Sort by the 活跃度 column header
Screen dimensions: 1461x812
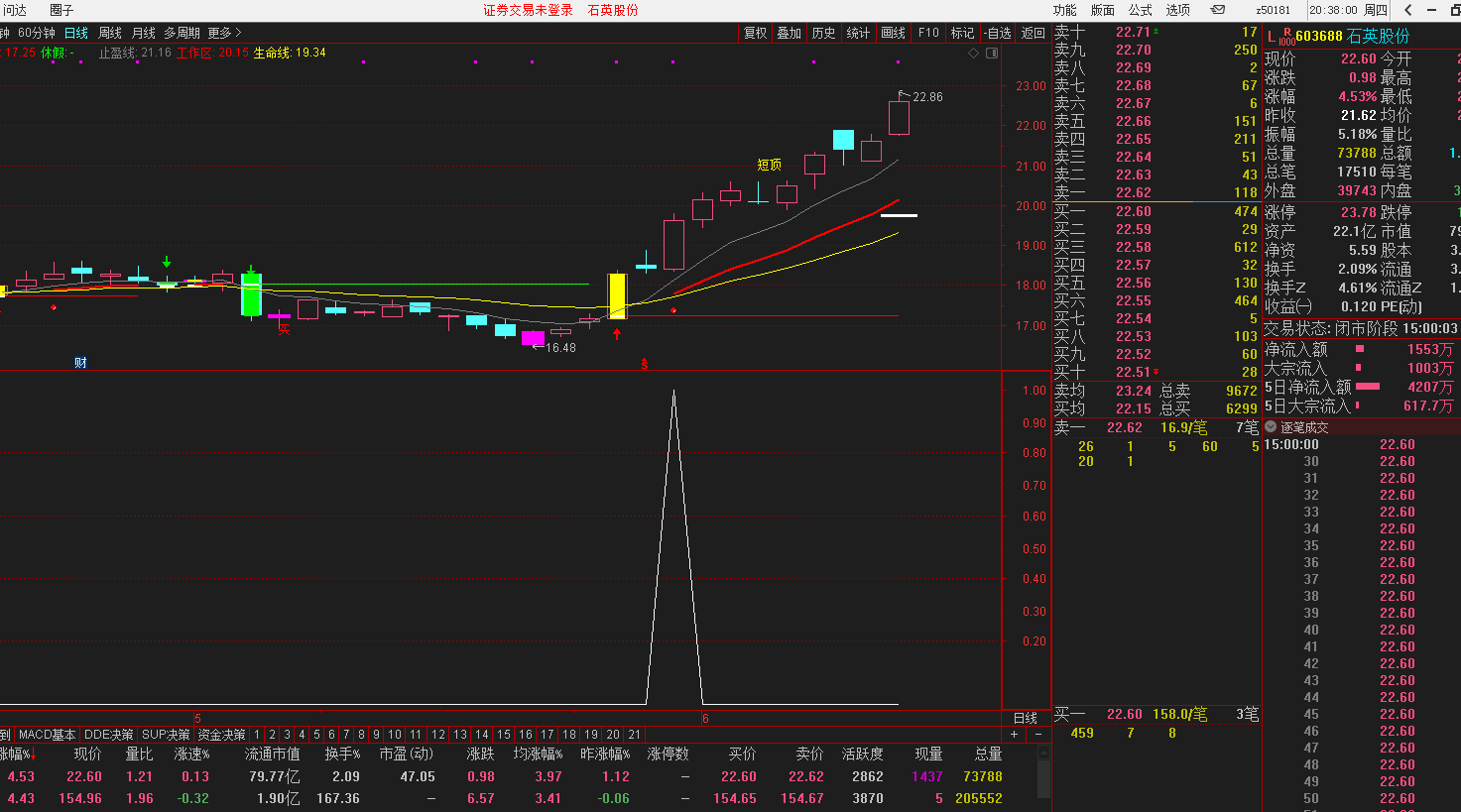(863, 754)
